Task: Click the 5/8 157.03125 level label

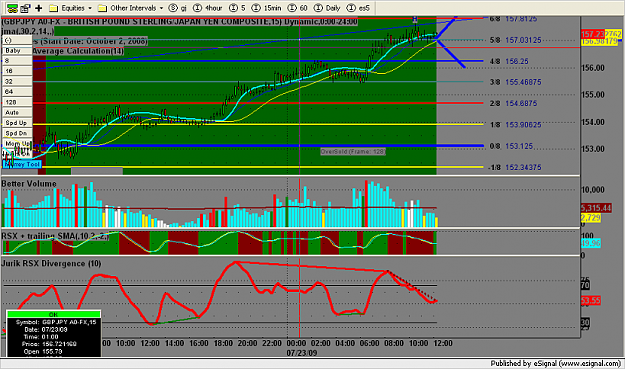Action: tap(515, 40)
